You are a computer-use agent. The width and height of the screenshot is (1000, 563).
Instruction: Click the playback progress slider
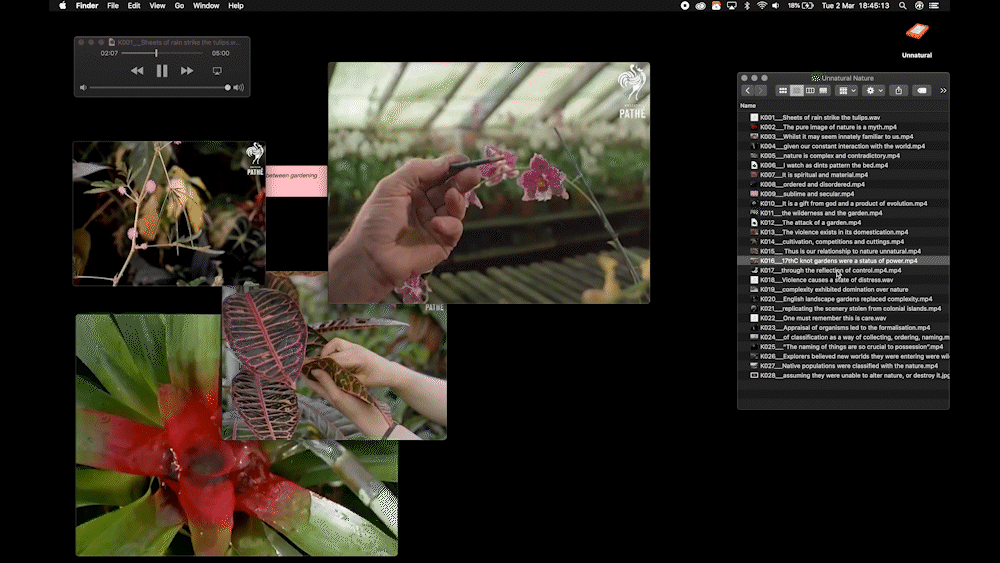(158, 53)
